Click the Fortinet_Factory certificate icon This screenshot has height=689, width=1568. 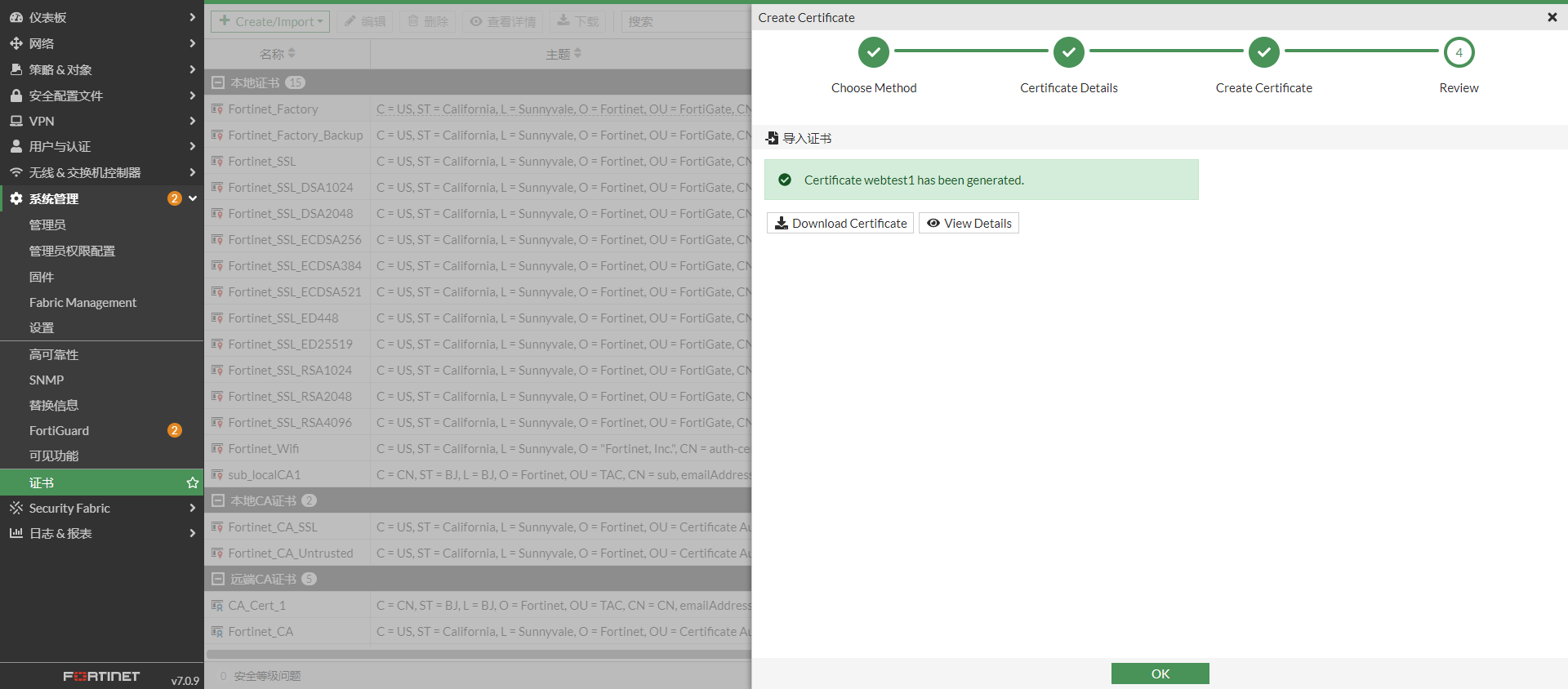pos(217,109)
